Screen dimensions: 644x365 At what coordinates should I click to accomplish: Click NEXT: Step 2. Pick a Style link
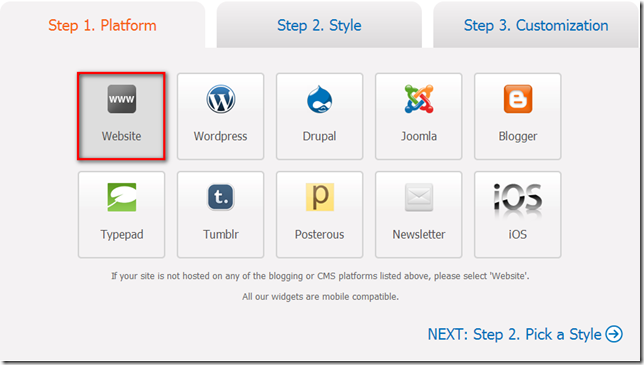(x=525, y=334)
